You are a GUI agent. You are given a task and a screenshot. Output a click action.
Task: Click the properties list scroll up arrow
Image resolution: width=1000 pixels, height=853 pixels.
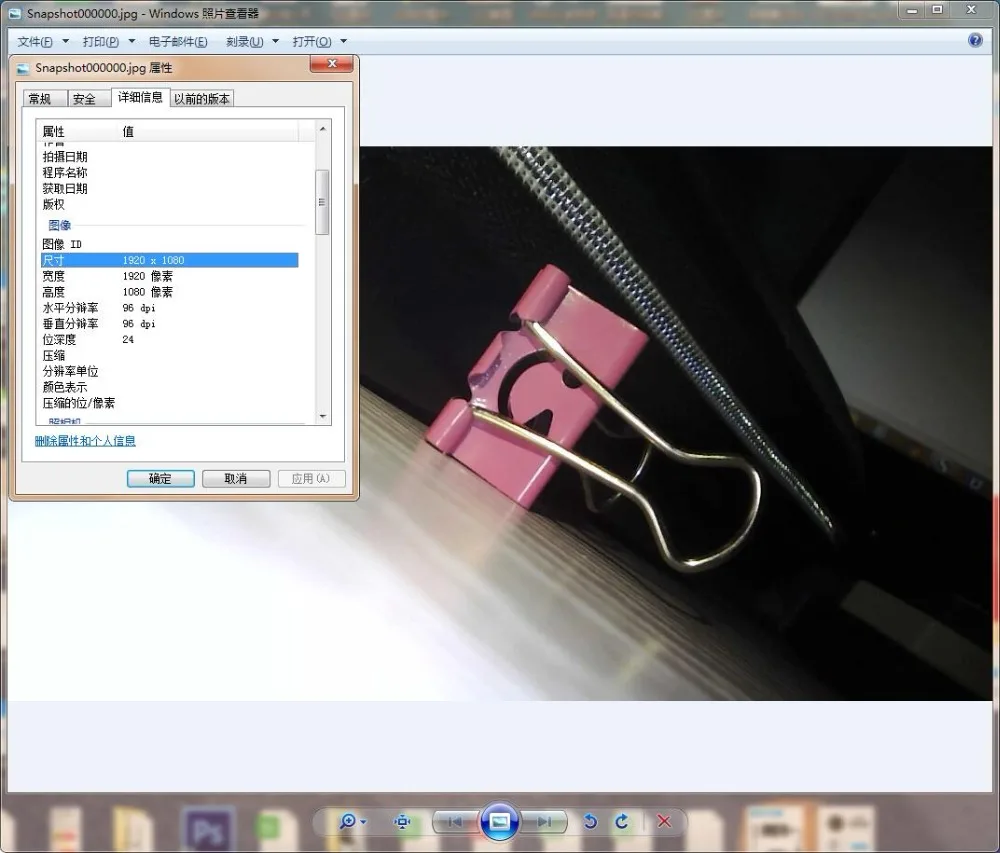click(x=323, y=129)
